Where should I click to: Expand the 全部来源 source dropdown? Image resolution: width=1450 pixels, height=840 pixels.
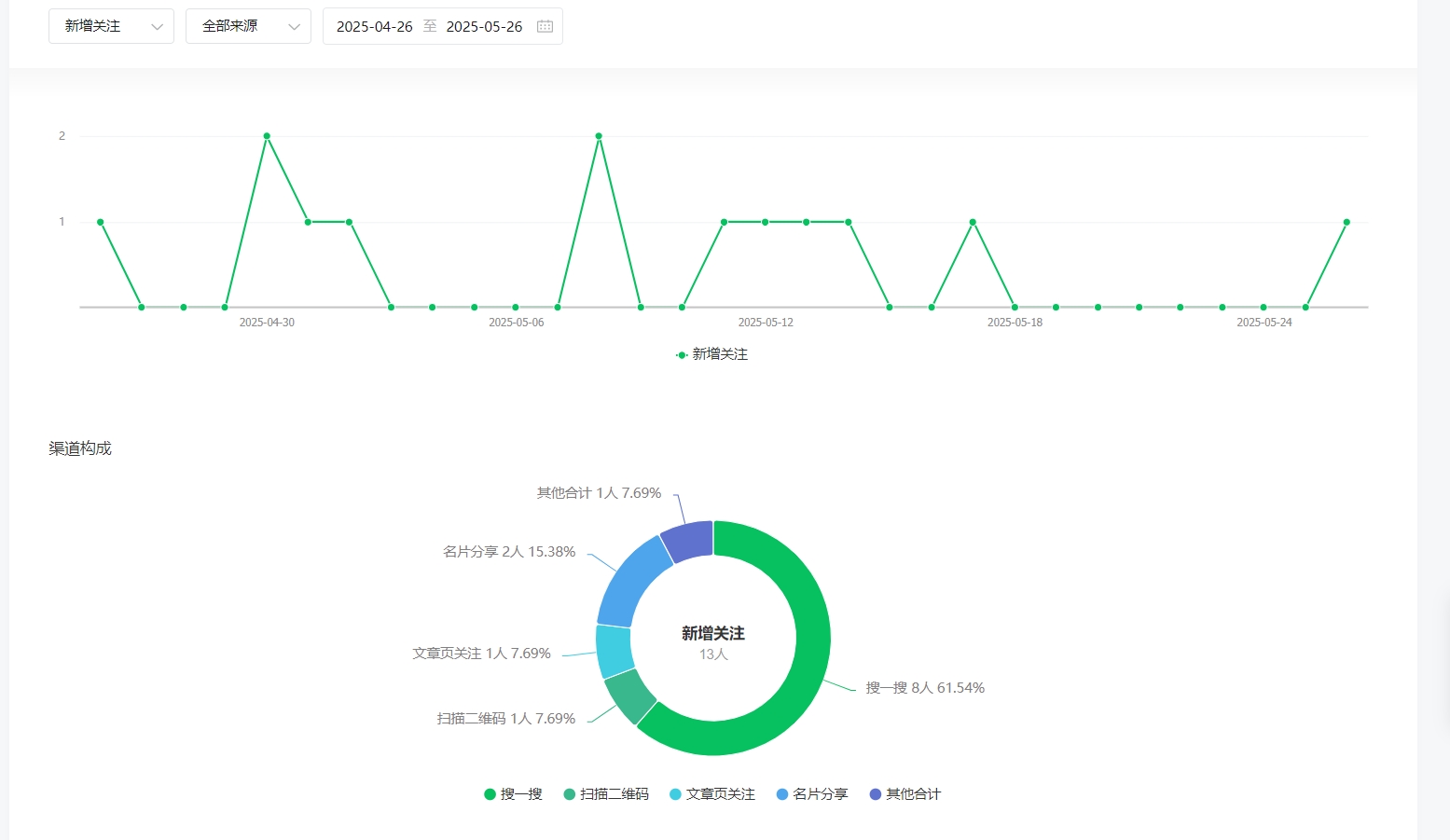248,26
